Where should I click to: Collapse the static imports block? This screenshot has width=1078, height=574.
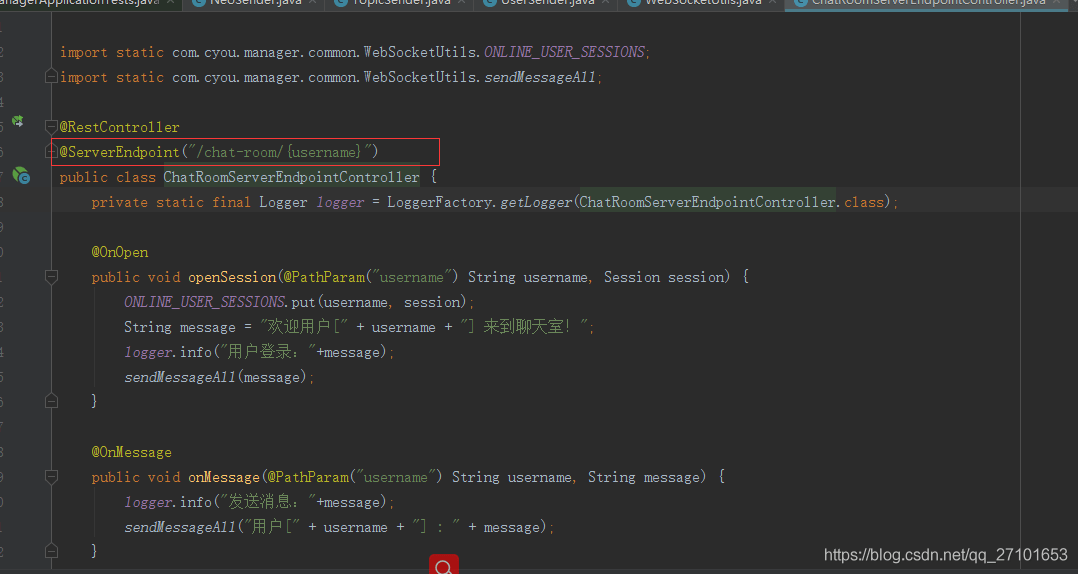51,77
